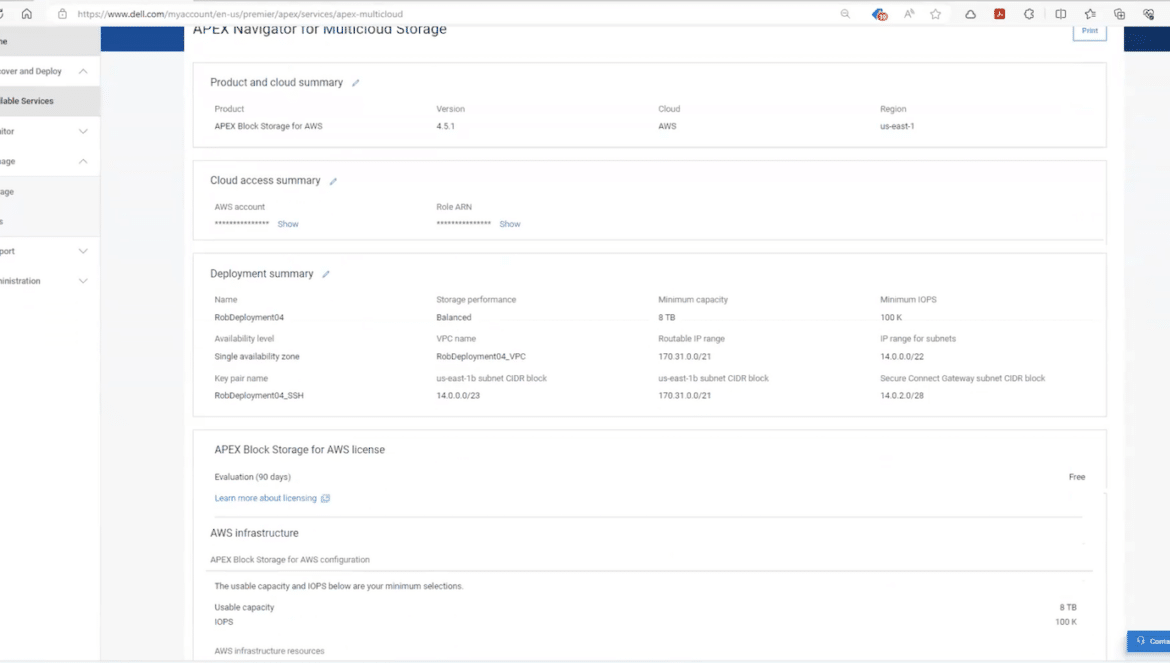Collapse the Manage sidebar section
The width and height of the screenshot is (1170, 663).
83,161
